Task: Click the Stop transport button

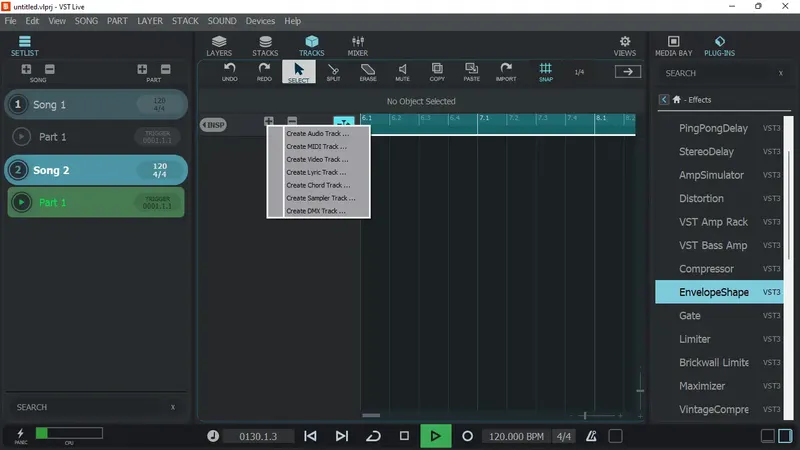Action: (x=404, y=436)
